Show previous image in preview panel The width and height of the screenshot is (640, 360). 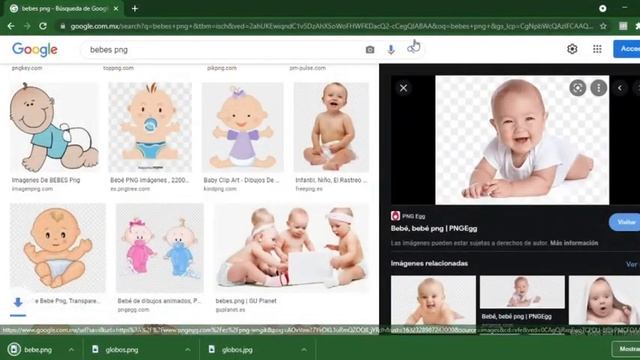(x=620, y=88)
